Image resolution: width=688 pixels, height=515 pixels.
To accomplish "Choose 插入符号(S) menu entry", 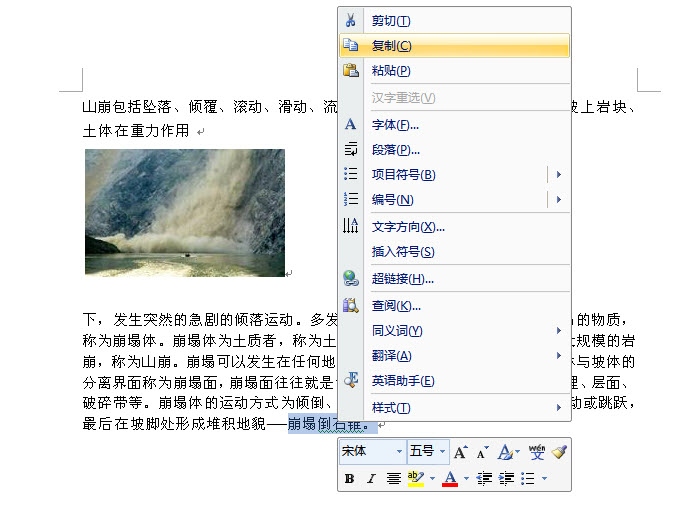I will [x=455, y=251].
